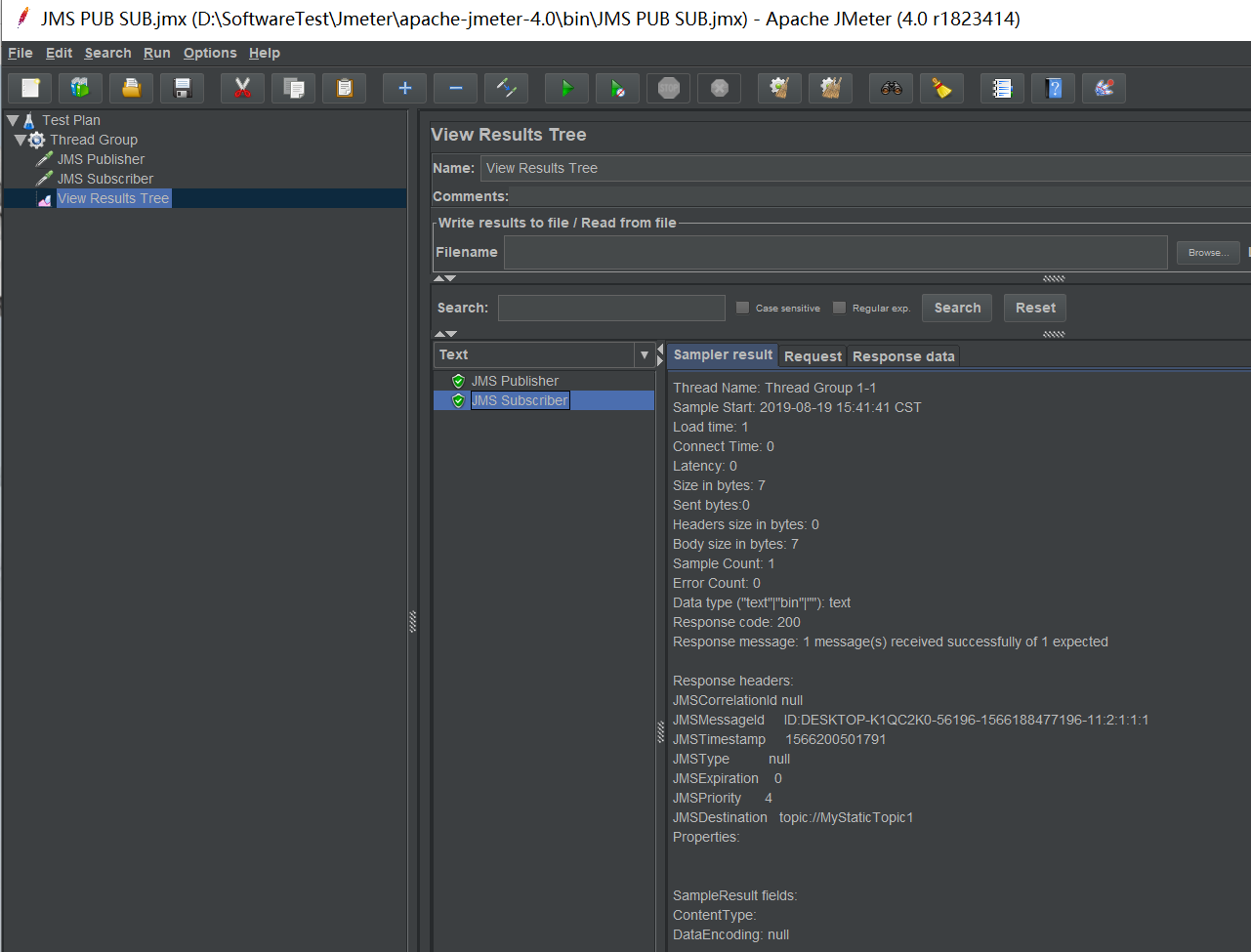The height and width of the screenshot is (952, 1251).
Task: Click the New test plan toolbar icon
Action: click(30, 88)
